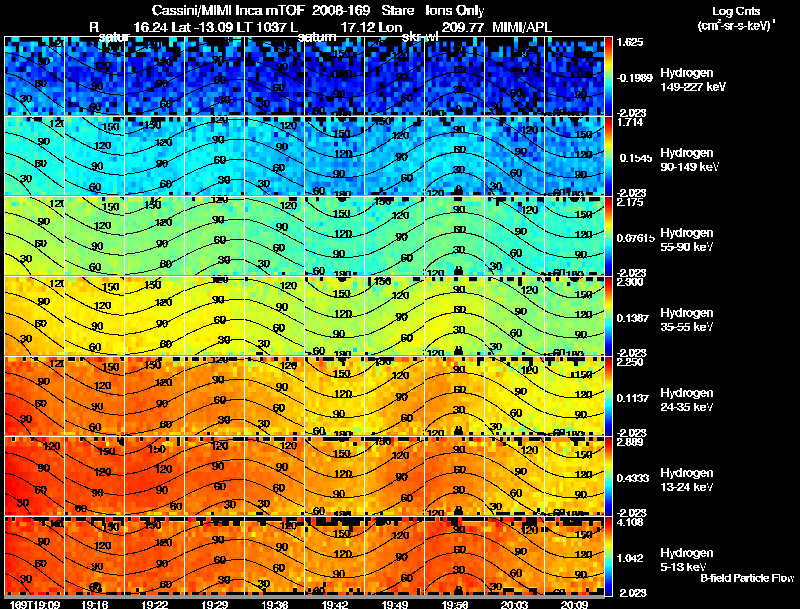Image resolution: width=800 pixels, height=609 pixels.
Task: Click the 'LT 1037' header value
Action: 263,28
